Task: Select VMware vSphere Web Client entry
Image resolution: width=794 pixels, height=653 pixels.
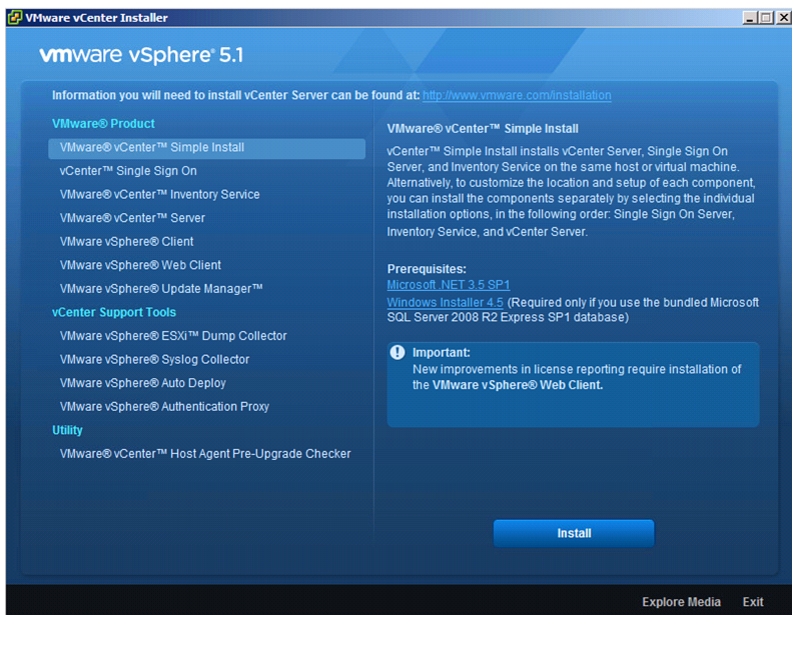Action: click(x=140, y=265)
